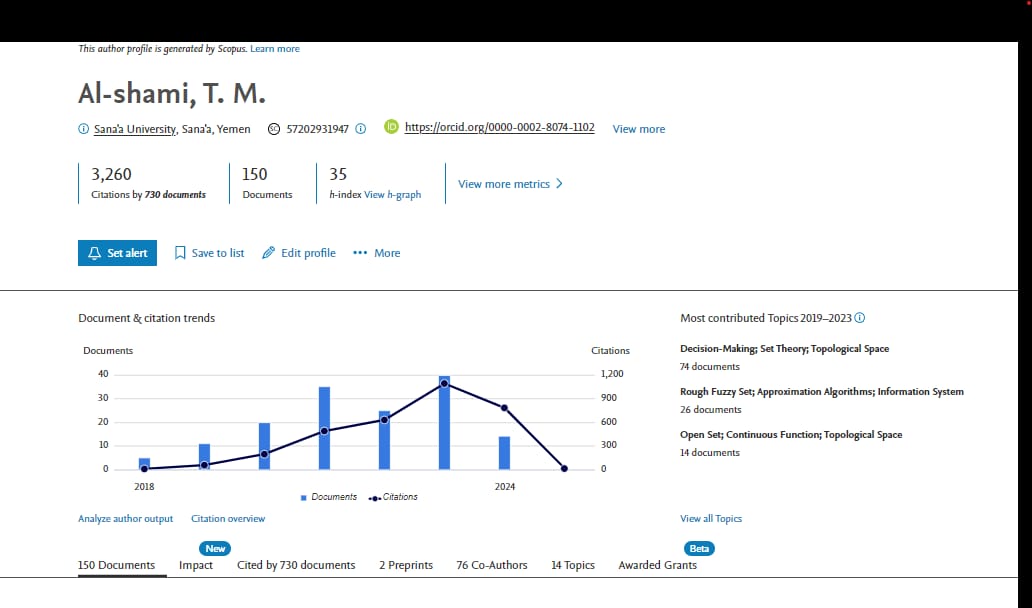
Task: Follow the Citation overview link
Action: pos(228,519)
